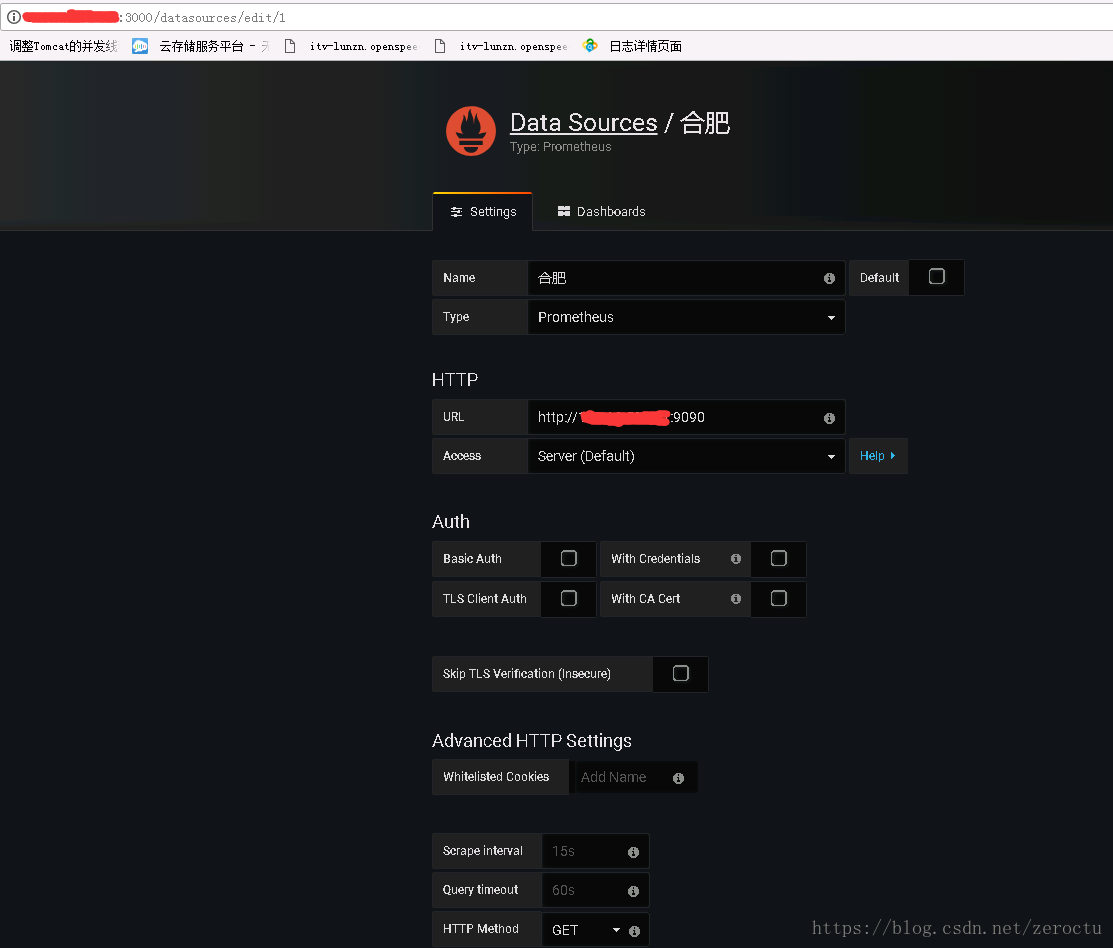Click the site info icon in address bar
This screenshot has height=948, width=1113.
pyautogui.click(x=13, y=17)
